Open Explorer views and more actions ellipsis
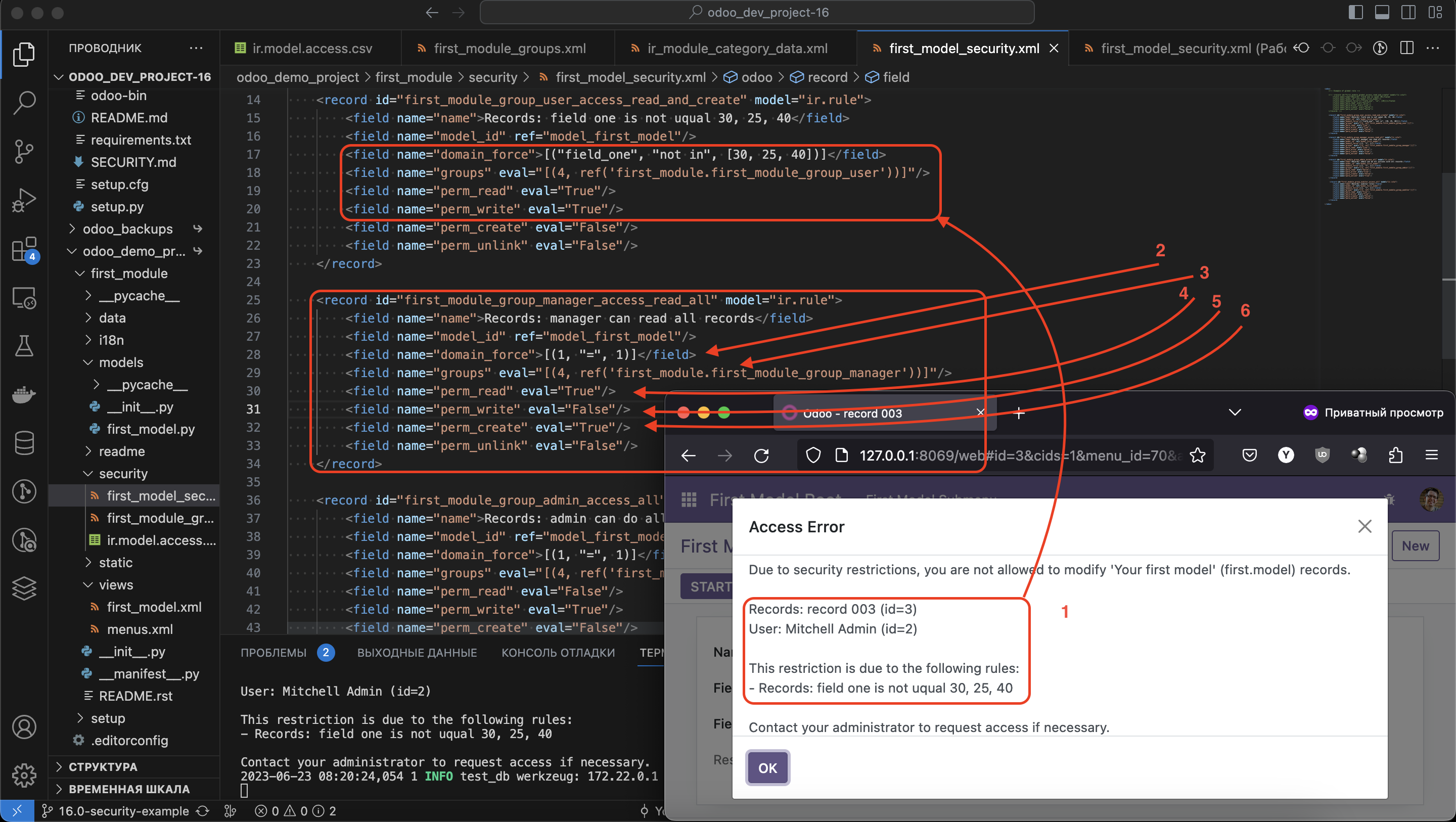 coord(196,48)
